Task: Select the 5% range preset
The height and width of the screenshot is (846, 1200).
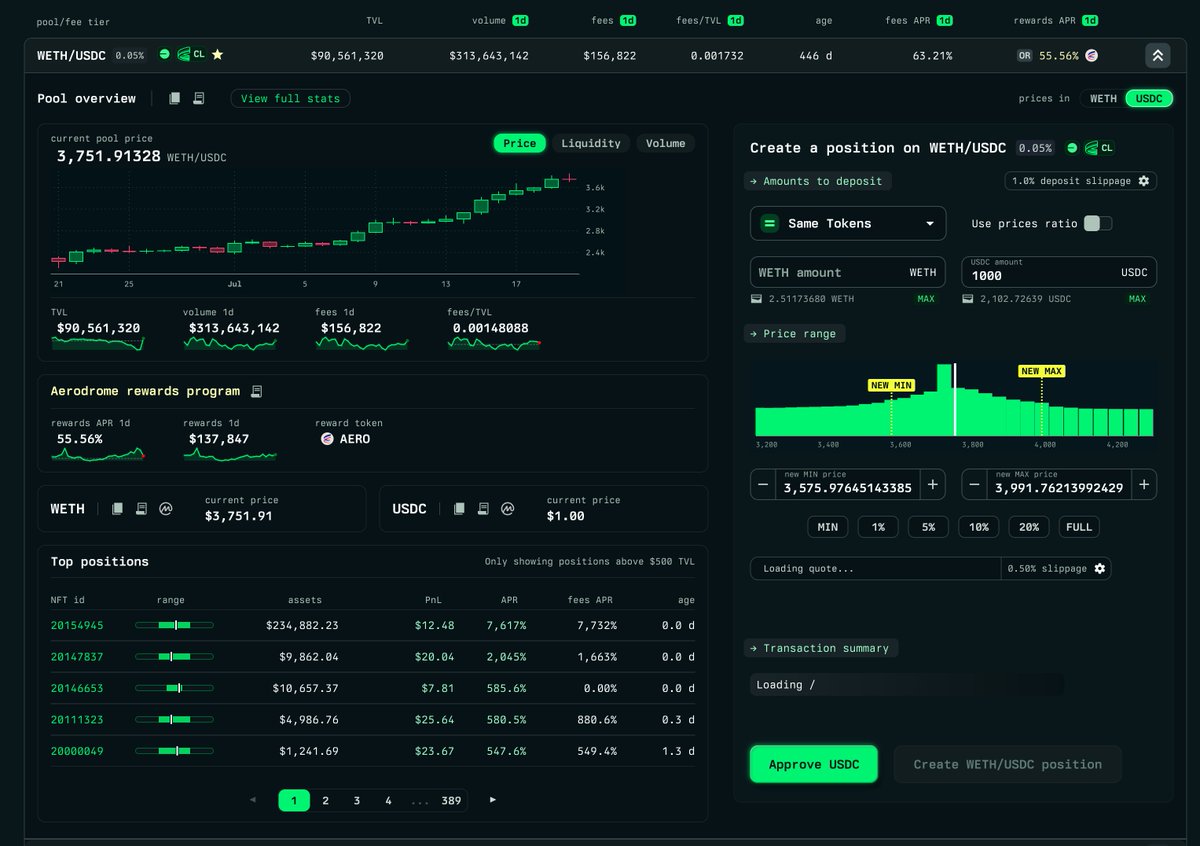Action: (928, 527)
